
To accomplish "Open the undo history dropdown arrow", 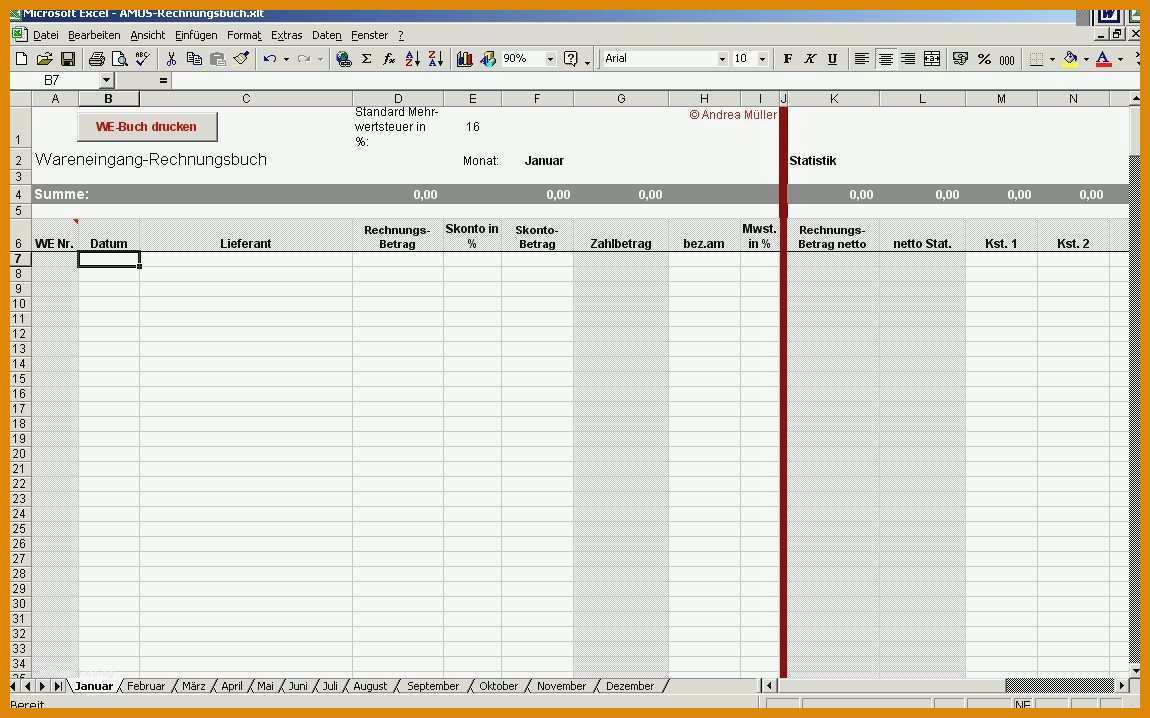I will click(286, 59).
